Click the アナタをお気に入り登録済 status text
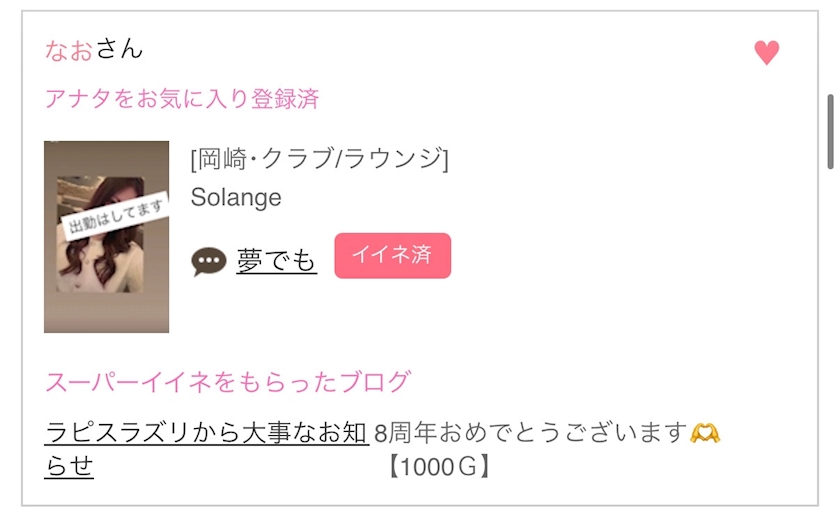This screenshot has height=522, width=840. [x=181, y=99]
